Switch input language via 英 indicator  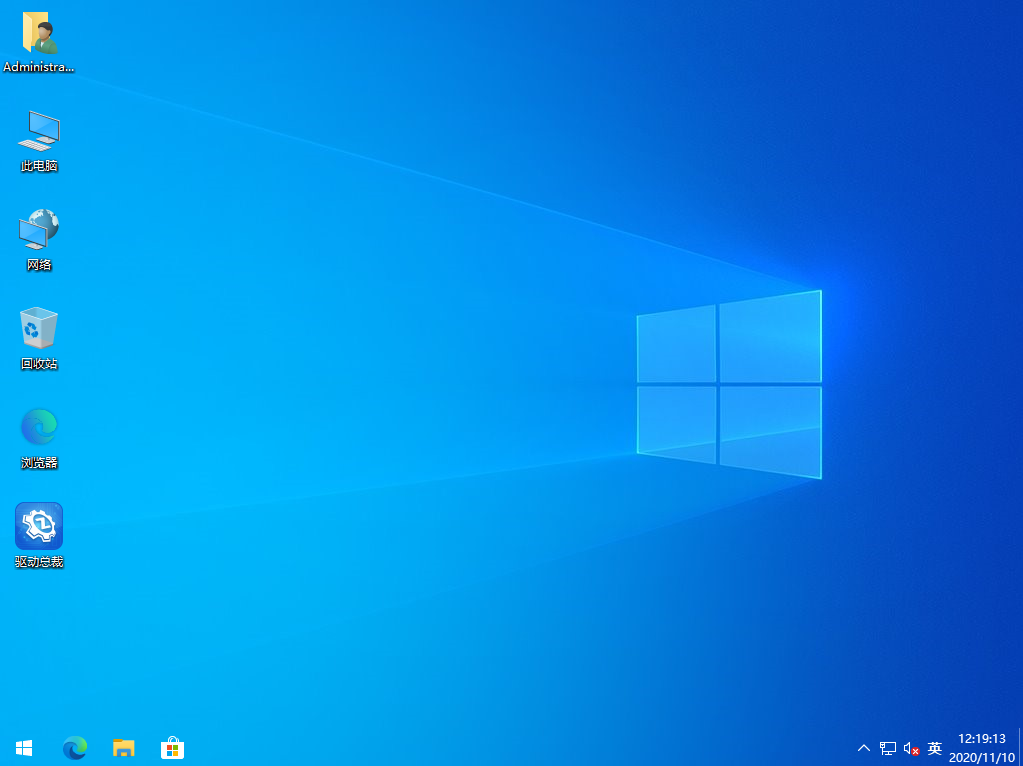(x=935, y=748)
